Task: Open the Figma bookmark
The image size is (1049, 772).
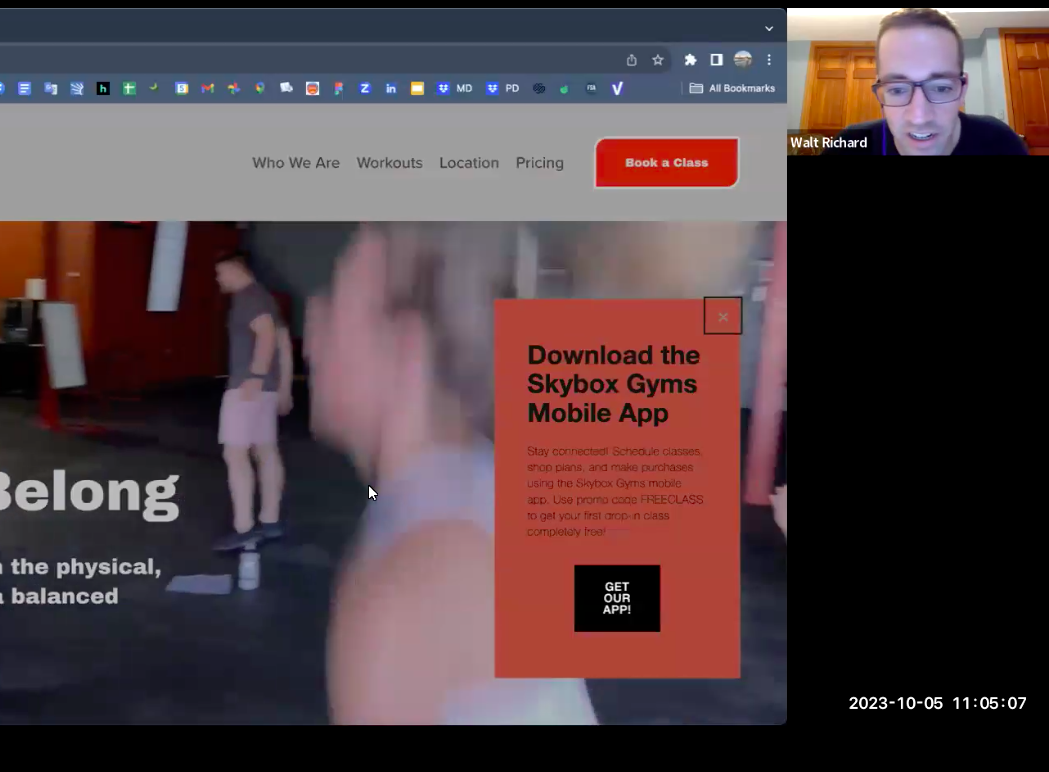Action: pyautogui.click(x=339, y=88)
